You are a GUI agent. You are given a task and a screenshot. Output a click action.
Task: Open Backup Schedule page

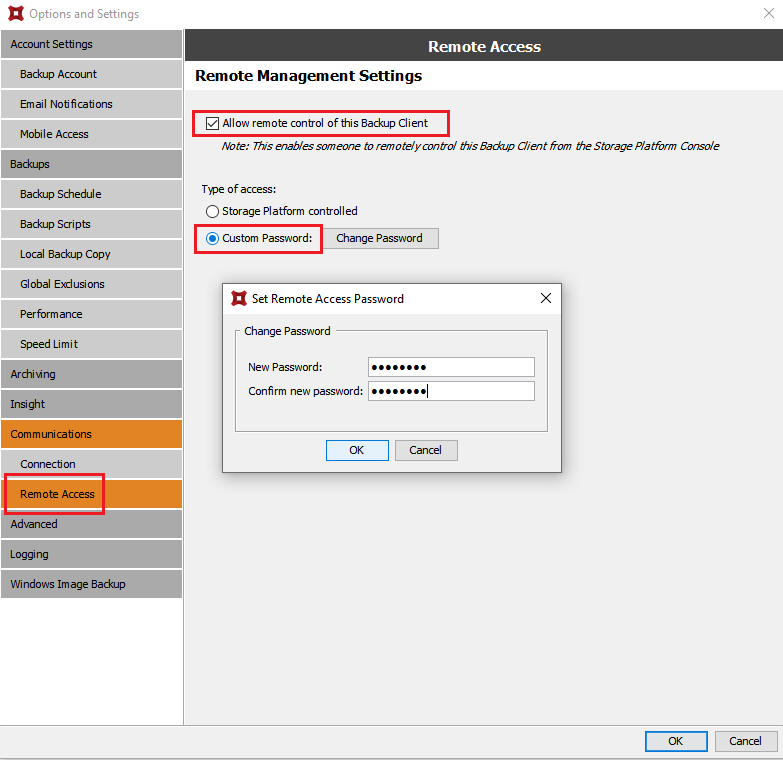[x=91, y=194]
